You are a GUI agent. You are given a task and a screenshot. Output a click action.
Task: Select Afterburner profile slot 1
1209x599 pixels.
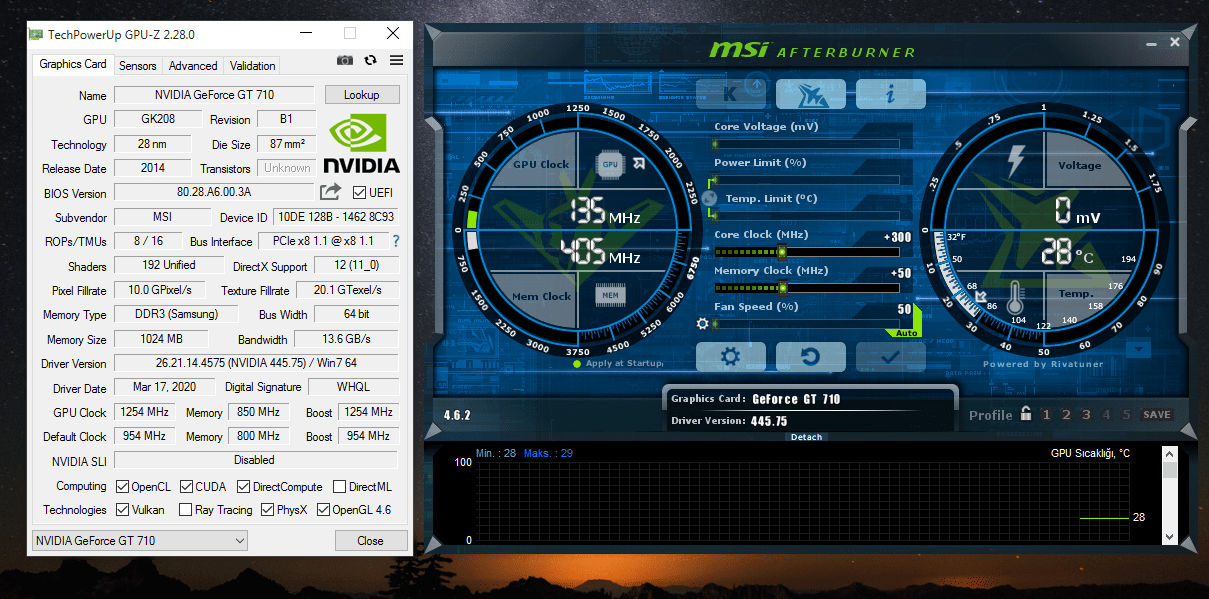click(x=1046, y=415)
